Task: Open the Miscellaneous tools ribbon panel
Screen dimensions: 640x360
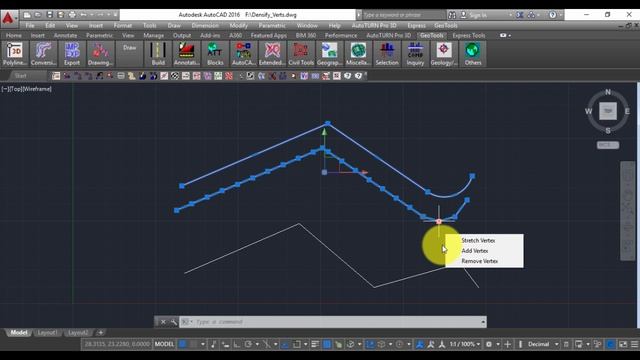Action: point(358,53)
